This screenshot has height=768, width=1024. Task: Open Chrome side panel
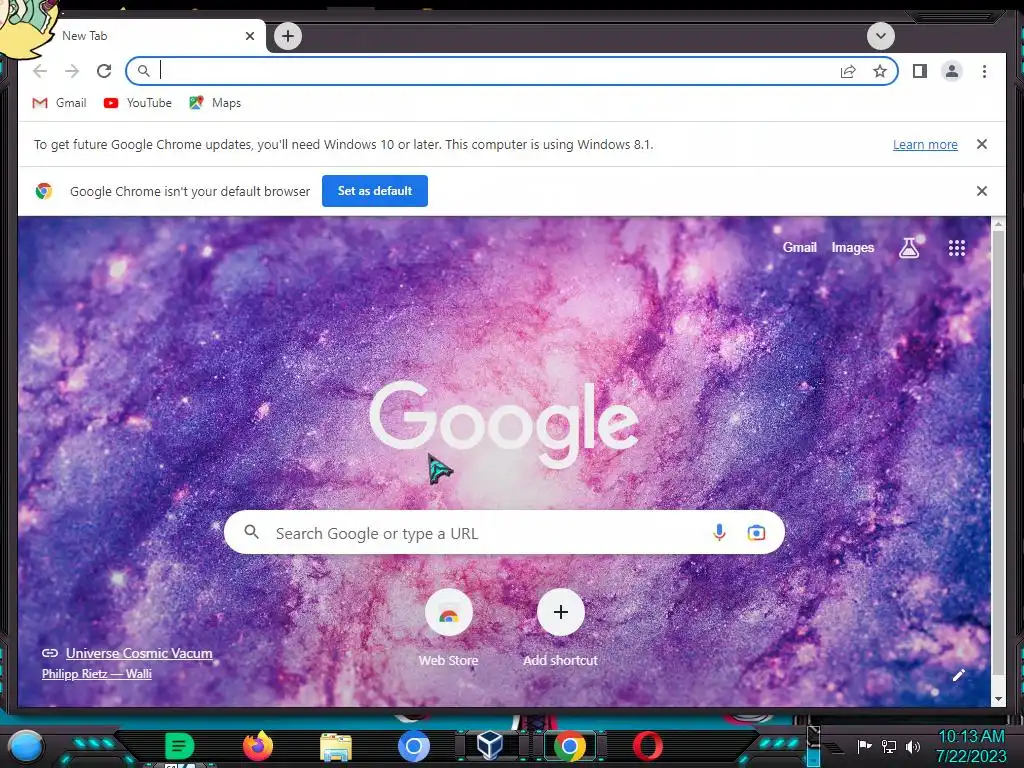pyautogui.click(x=920, y=71)
